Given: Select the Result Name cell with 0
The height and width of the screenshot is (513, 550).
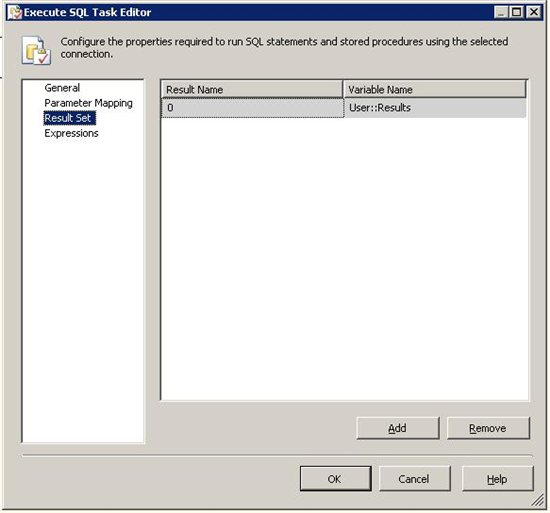Looking at the screenshot, I should pyautogui.click(x=252, y=108).
